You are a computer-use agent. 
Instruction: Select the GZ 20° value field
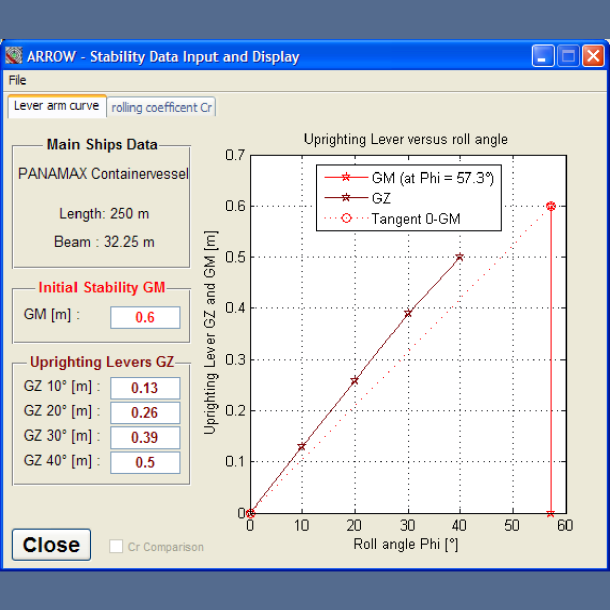(145, 413)
